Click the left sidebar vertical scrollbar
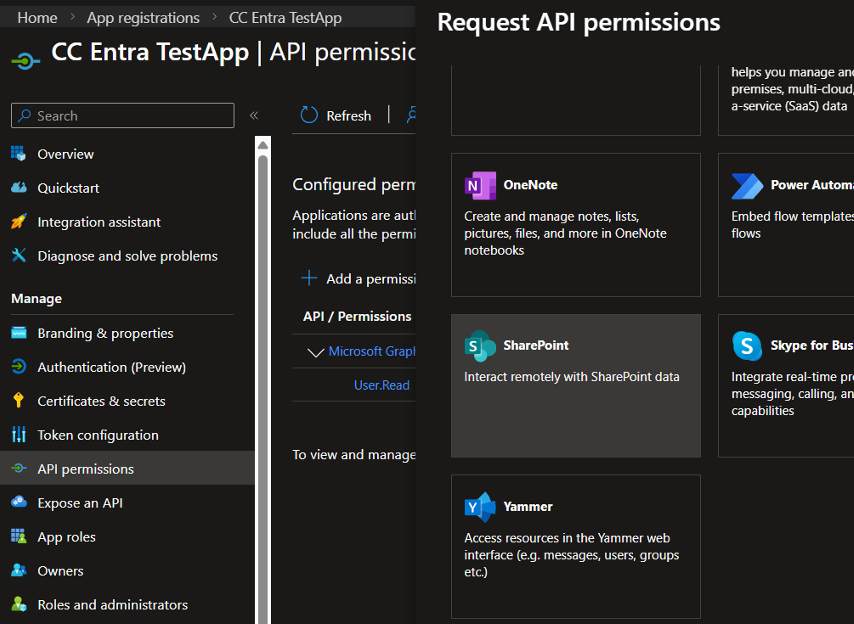The height and width of the screenshot is (624, 854). [263, 380]
